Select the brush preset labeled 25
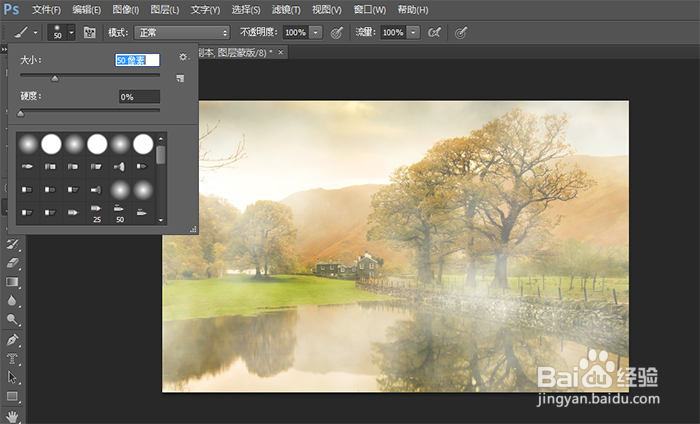 pyautogui.click(x=97, y=213)
